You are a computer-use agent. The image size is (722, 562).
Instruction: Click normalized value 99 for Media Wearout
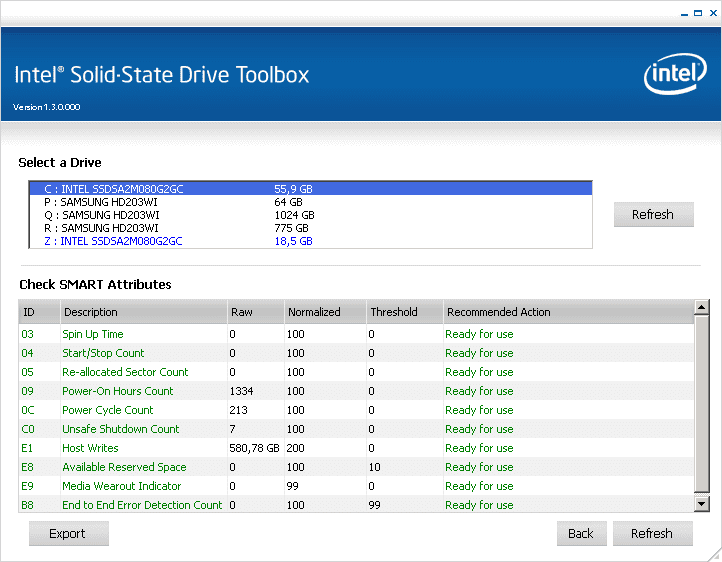292,486
